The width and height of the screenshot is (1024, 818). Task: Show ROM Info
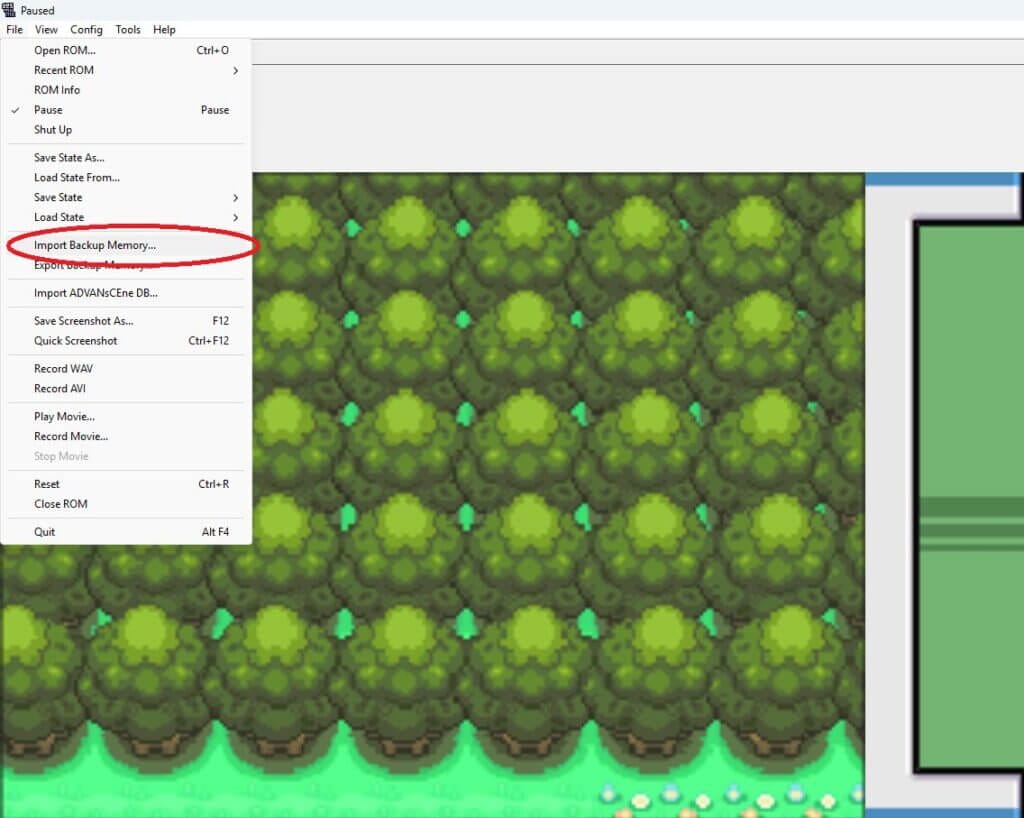(56, 90)
